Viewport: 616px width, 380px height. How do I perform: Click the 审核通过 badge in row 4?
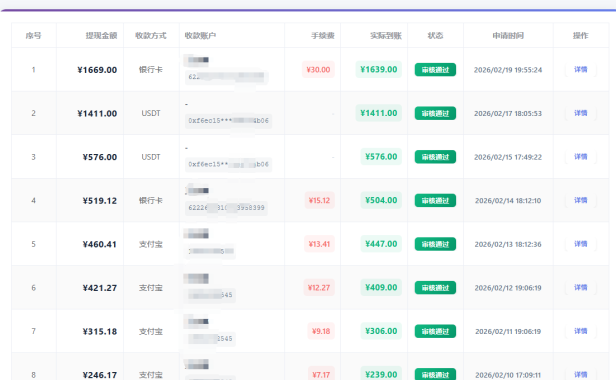click(435, 201)
